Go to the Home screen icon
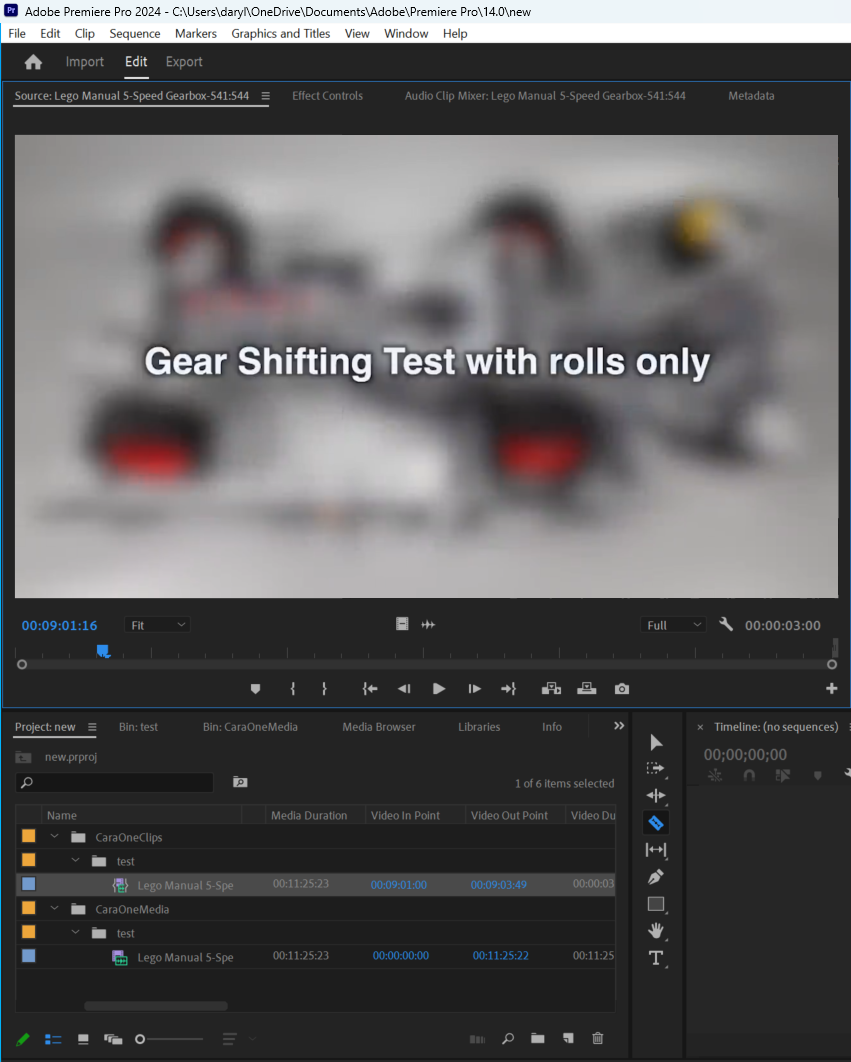 [33, 62]
